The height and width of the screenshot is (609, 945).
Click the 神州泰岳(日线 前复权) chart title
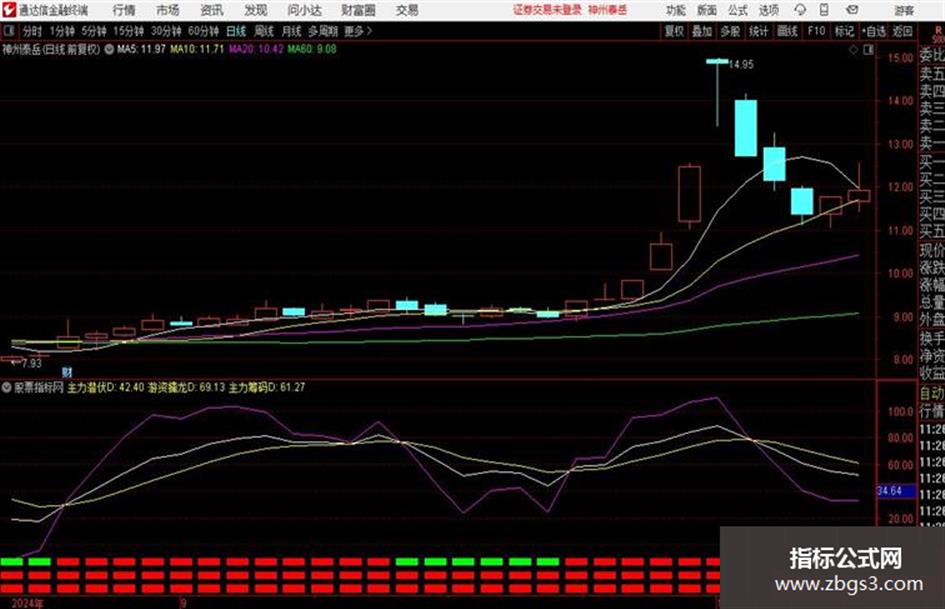(51, 49)
